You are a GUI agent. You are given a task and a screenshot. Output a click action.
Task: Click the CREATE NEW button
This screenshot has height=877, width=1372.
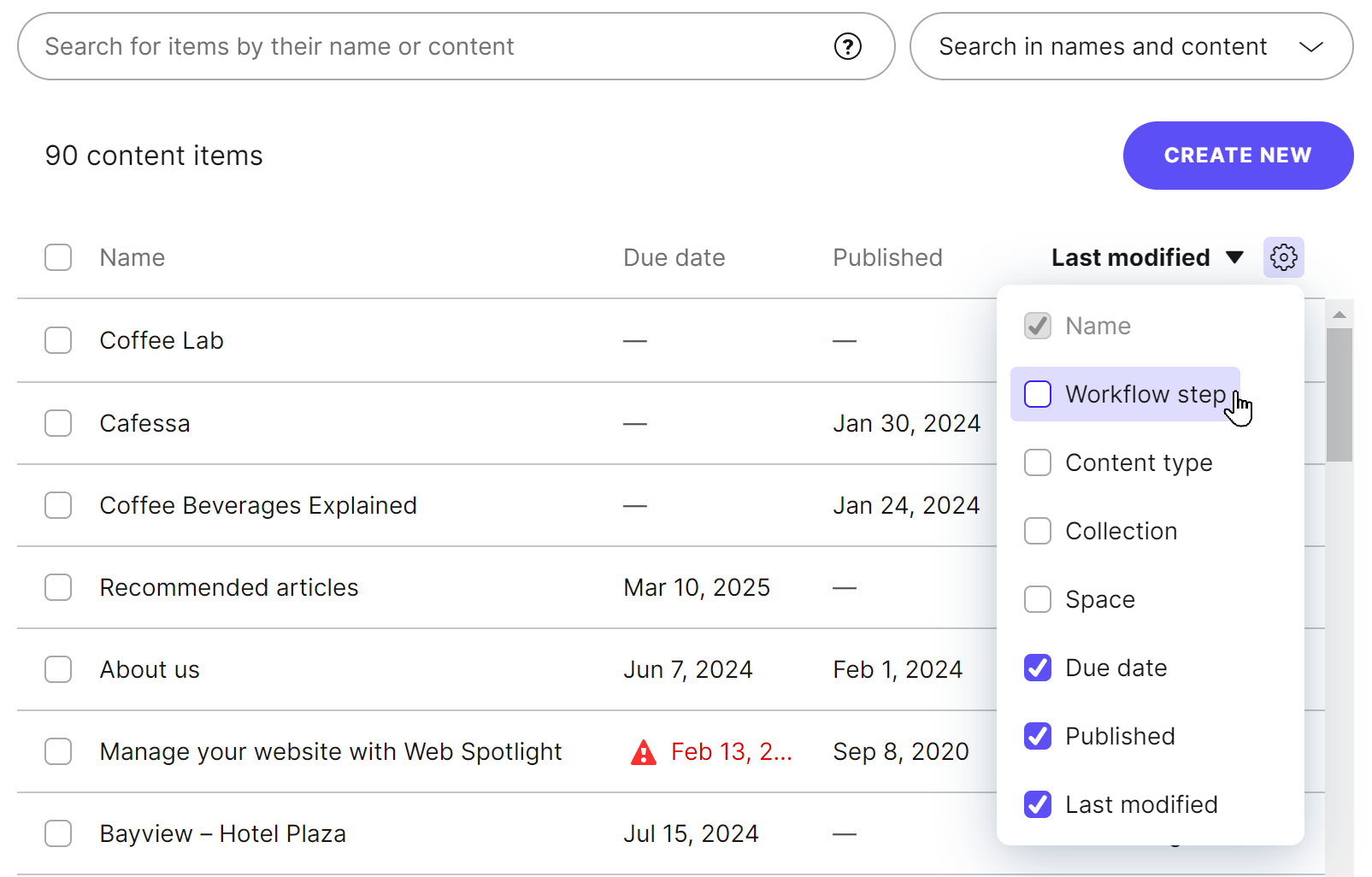point(1237,156)
